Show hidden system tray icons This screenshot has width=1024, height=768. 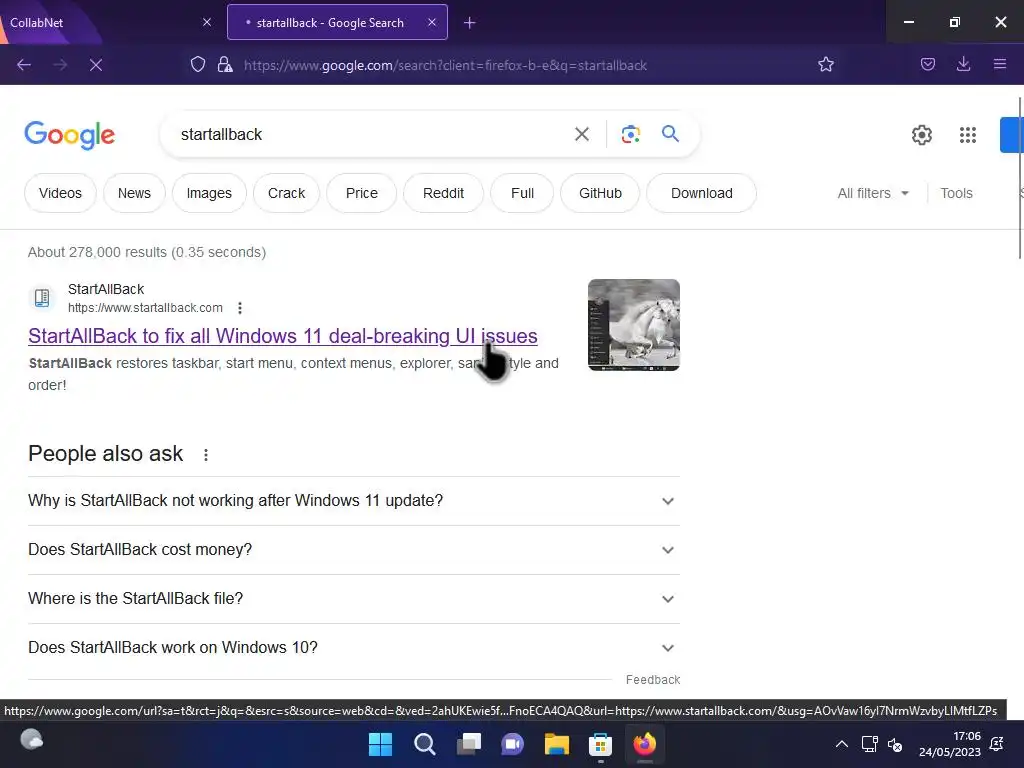click(842, 744)
